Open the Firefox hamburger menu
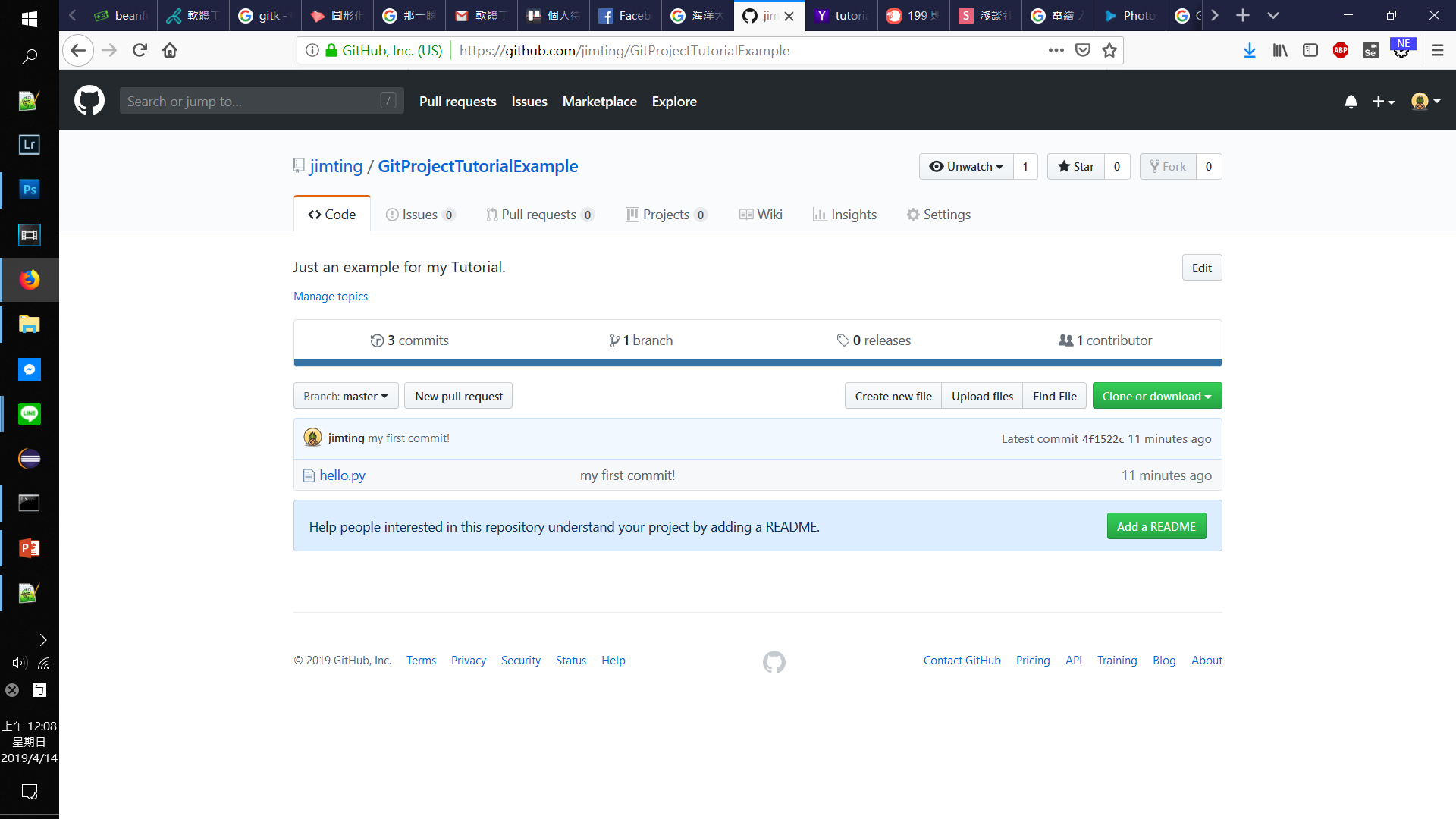The width and height of the screenshot is (1456, 819). (1437, 51)
